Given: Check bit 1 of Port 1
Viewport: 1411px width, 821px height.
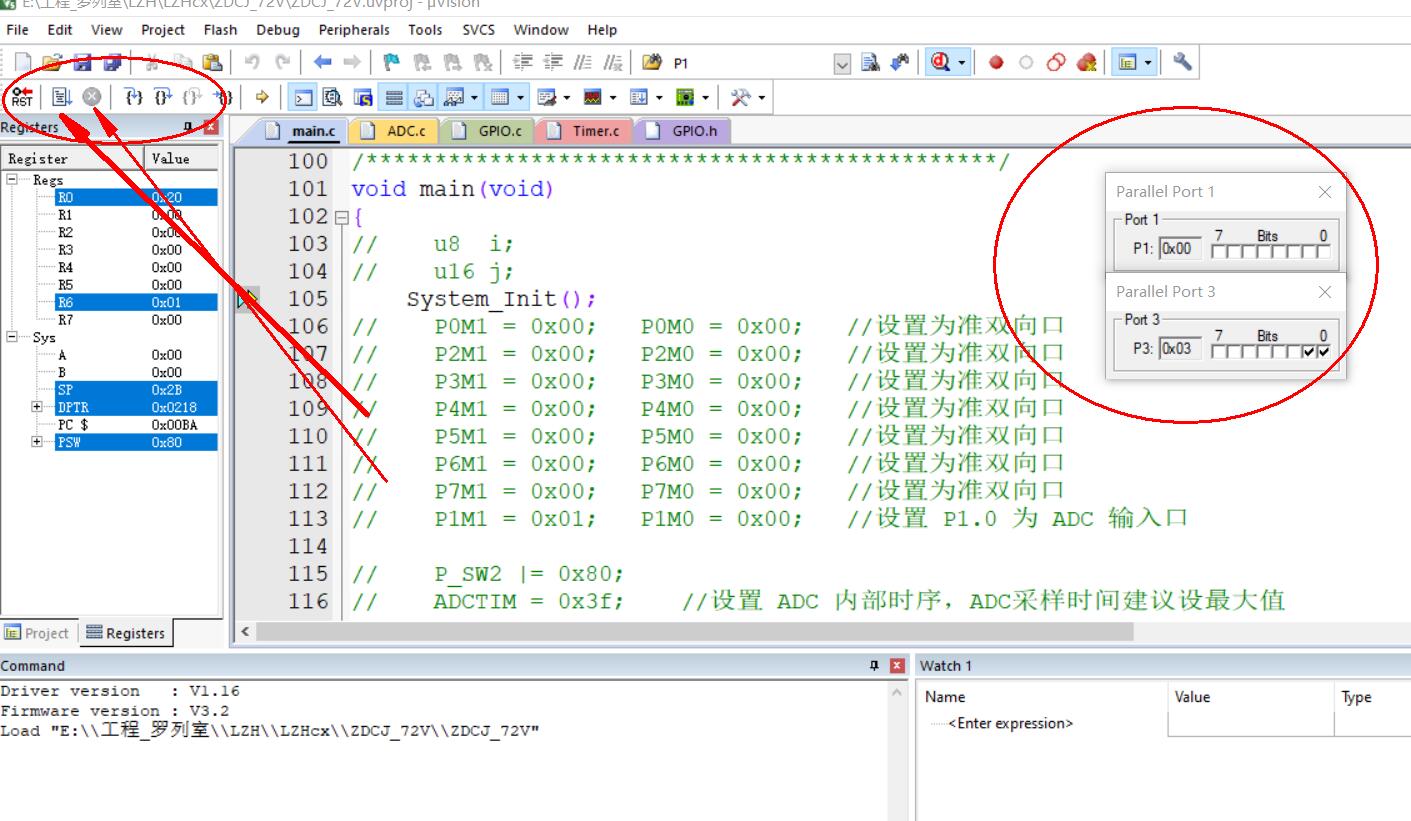Looking at the screenshot, I should coord(1309,252).
